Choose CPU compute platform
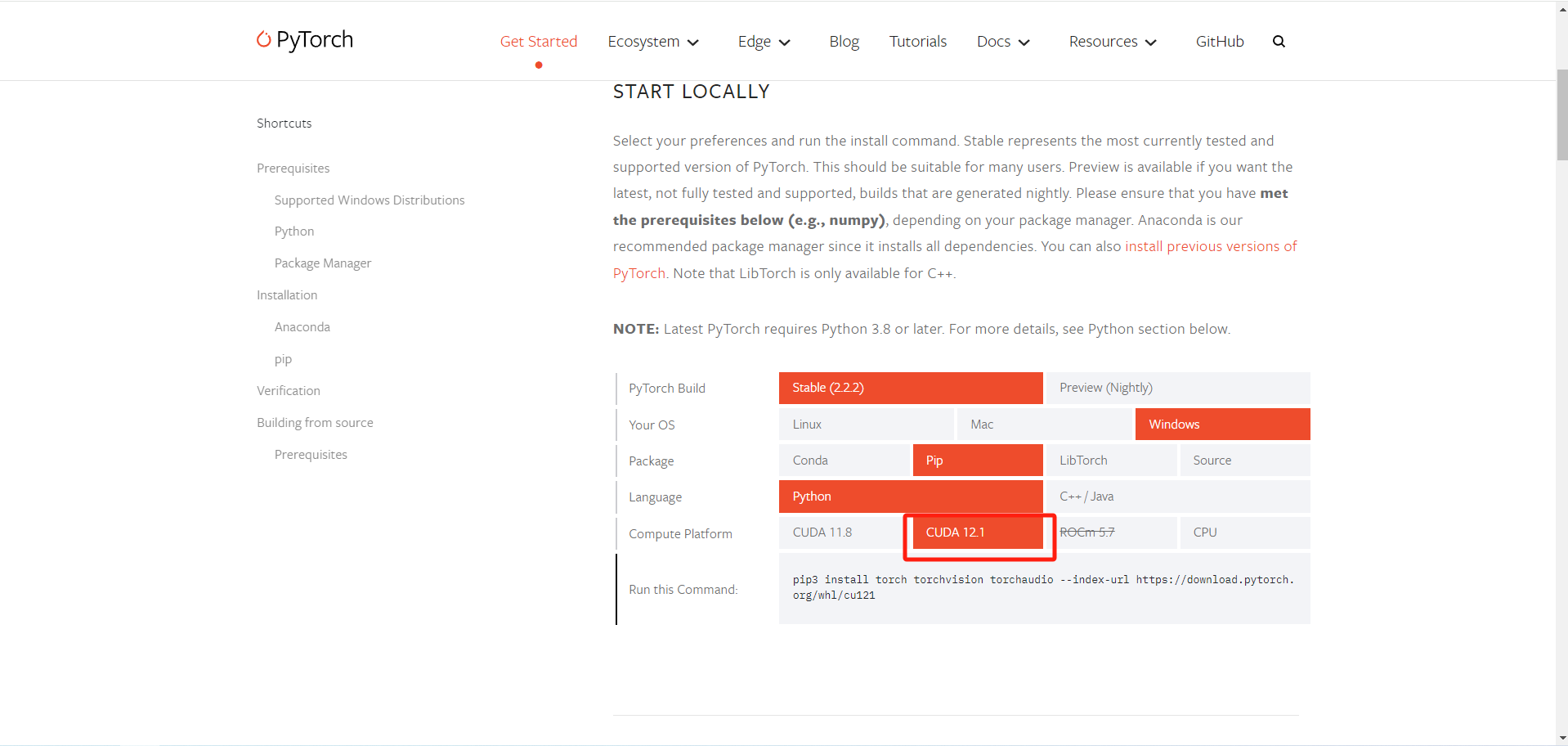 1245,533
